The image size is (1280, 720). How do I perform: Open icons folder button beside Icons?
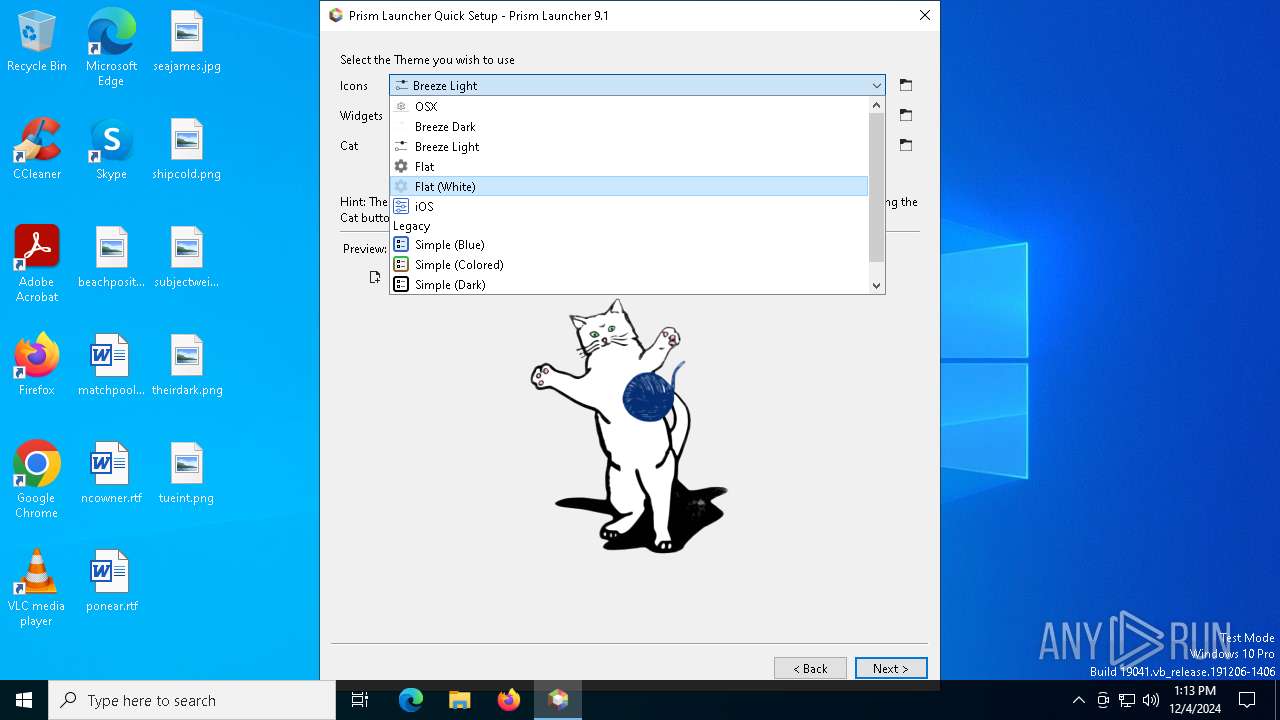tap(906, 85)
